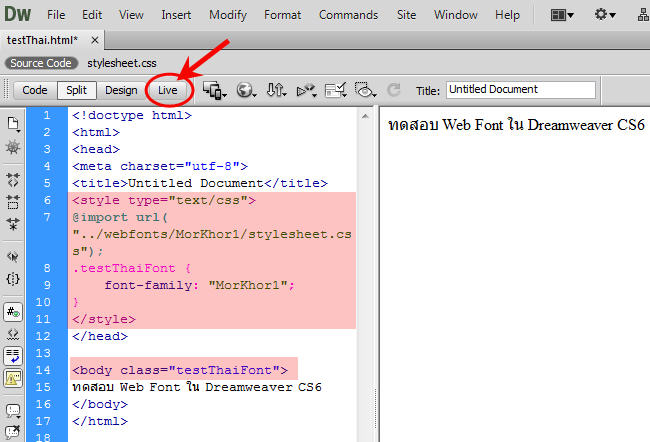Expand the workspace Layout dropdown in menu bar

pyautogui.click(x=562, y=15)
